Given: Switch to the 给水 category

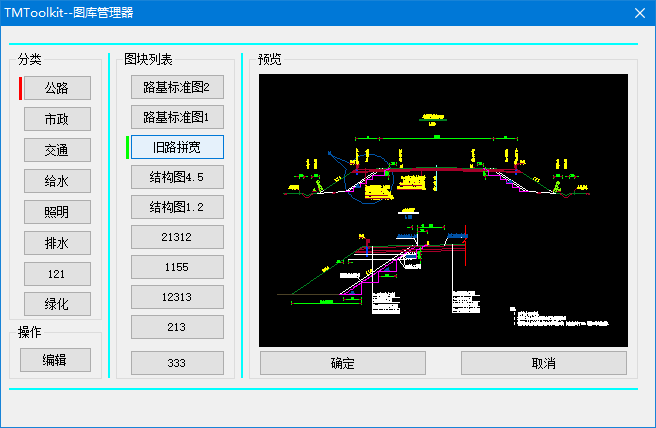Looking at the screenshot, I should 56,181.
